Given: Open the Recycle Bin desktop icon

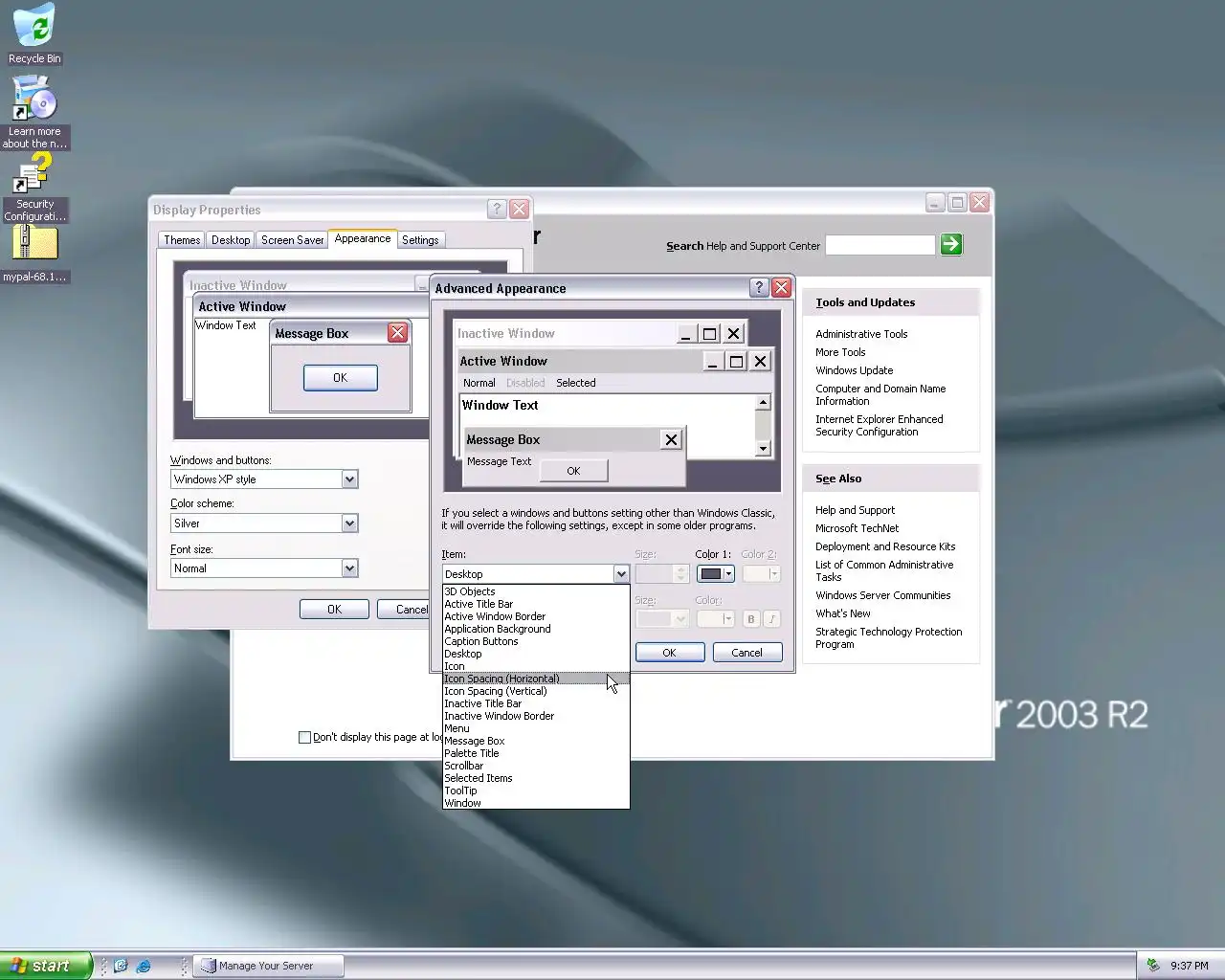Looking at the screenshot, I should click(x=34, y=33).
